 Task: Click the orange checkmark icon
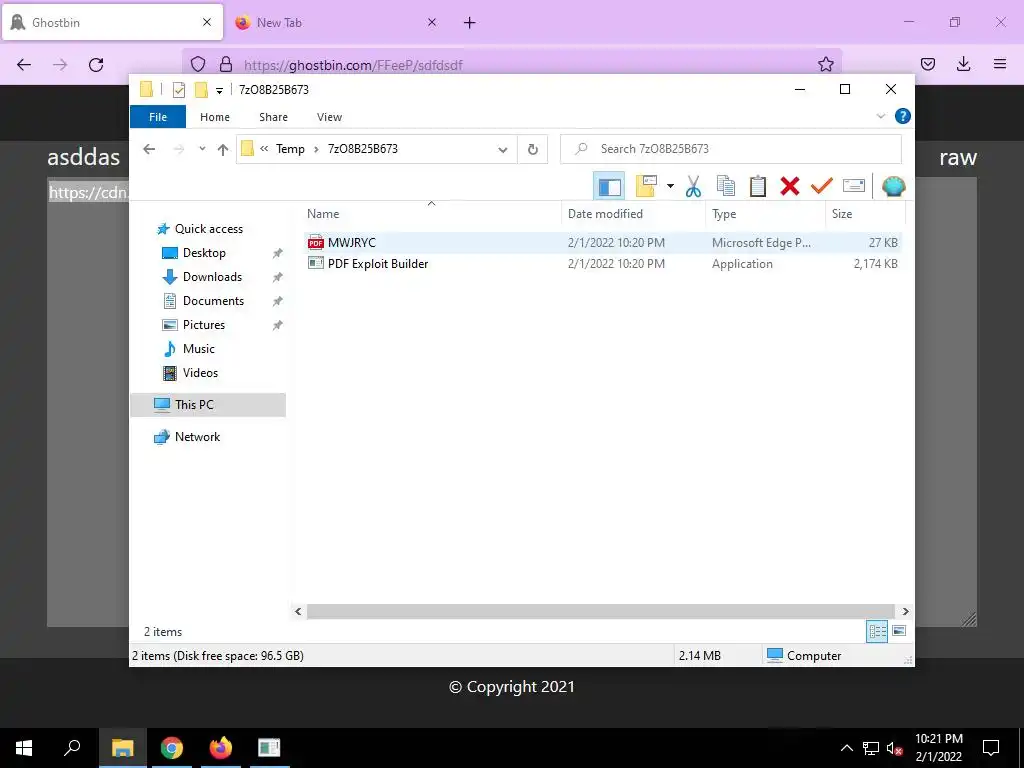point(822,186)
